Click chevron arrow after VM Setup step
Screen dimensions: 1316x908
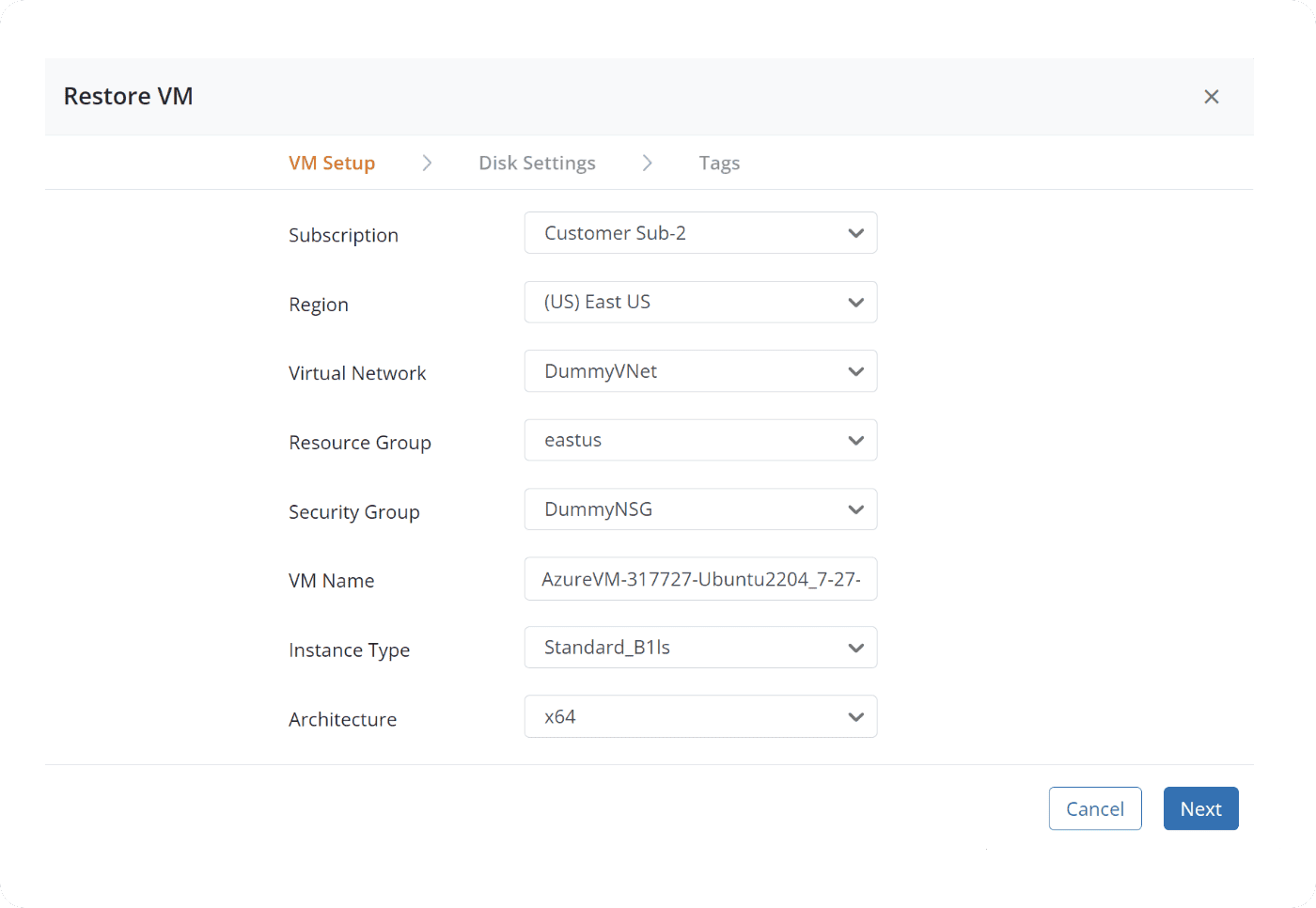(x=427, y=164)
